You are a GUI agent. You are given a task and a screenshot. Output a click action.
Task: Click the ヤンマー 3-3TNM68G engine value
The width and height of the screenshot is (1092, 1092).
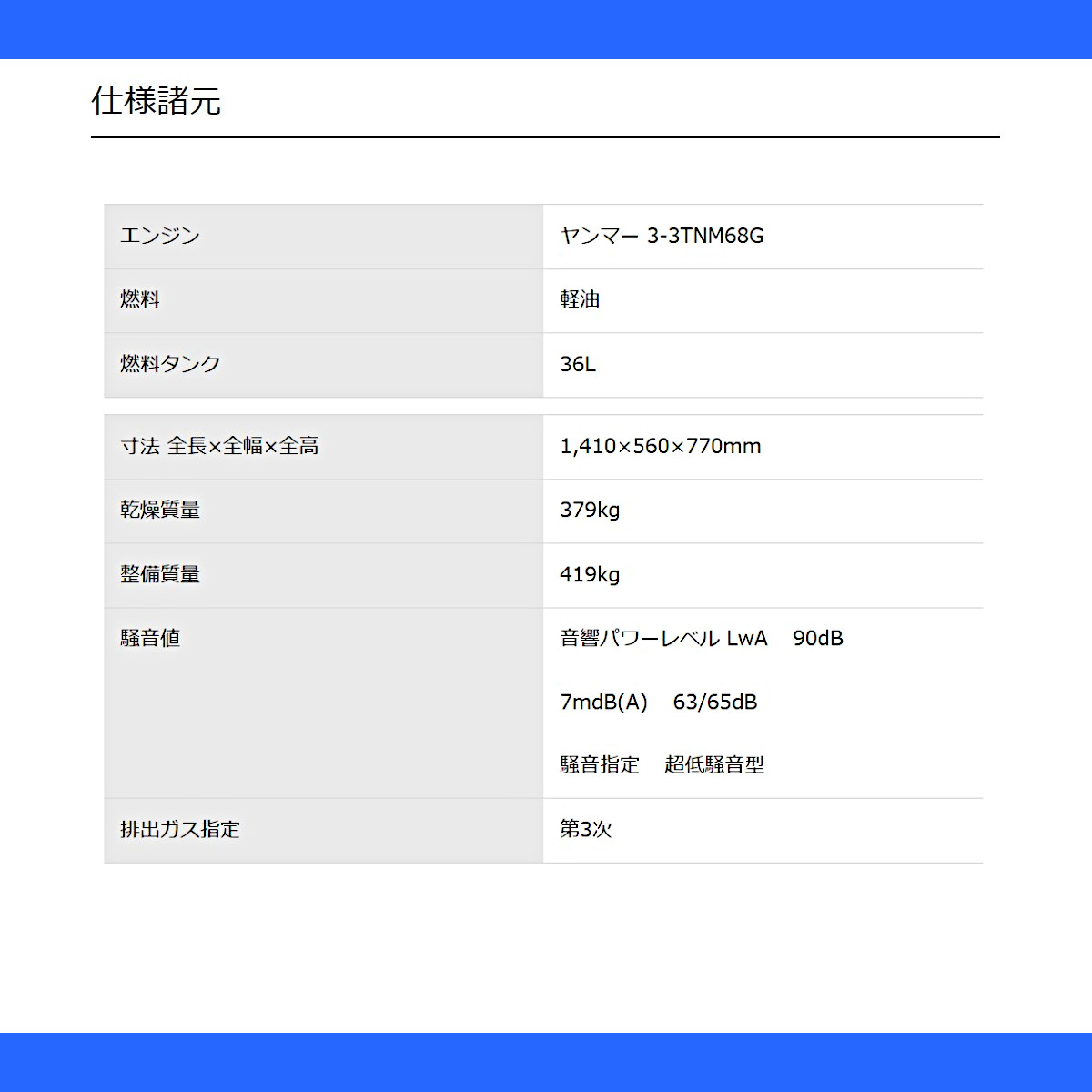tap(662, 236)
